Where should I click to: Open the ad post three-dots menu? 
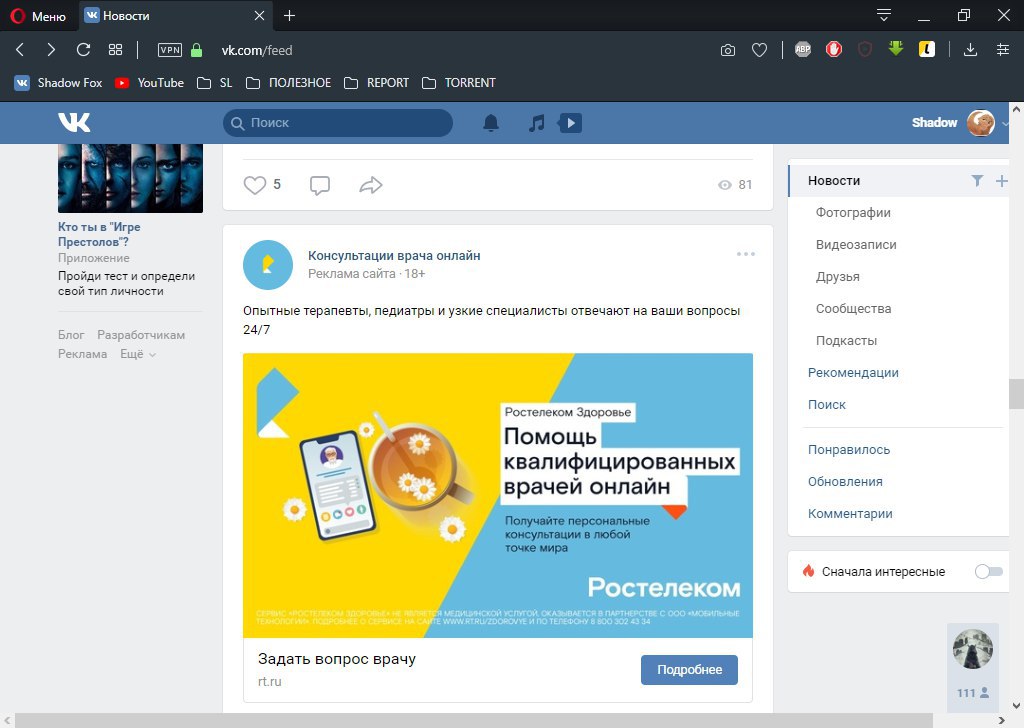click(x=746, y=254)
